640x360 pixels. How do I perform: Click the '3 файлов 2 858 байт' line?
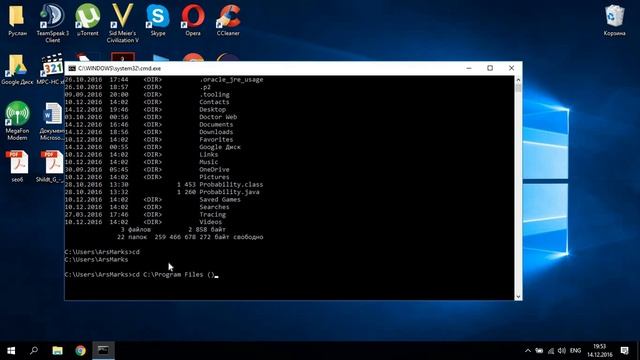click(x=173, y=229)
